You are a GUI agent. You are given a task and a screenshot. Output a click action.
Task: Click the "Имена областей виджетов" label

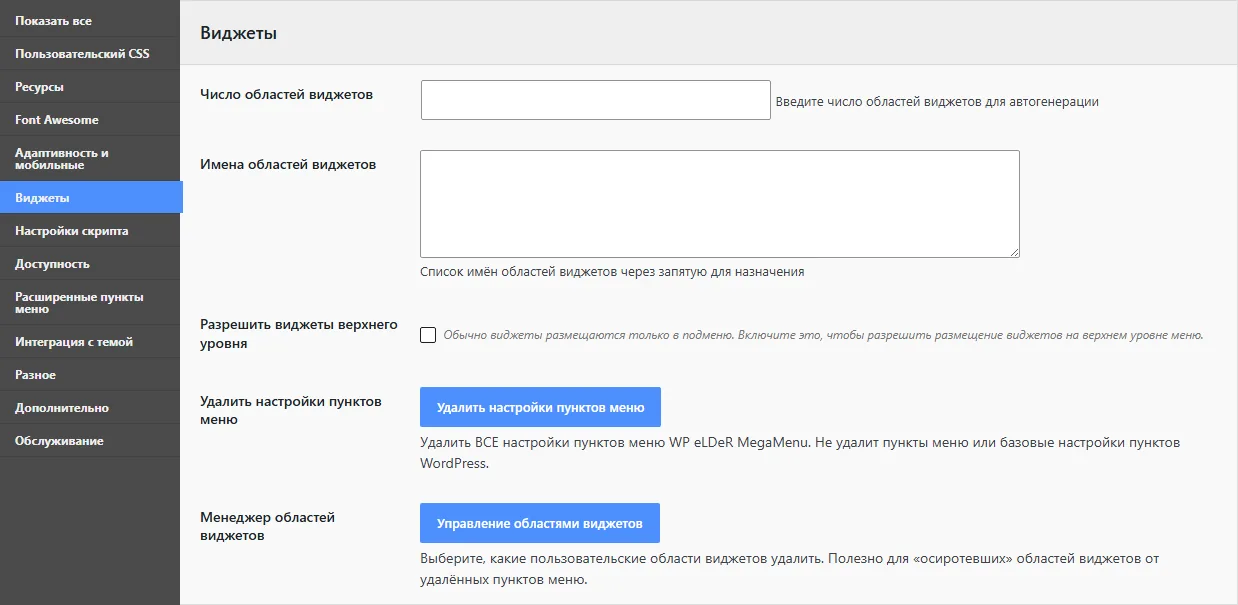click(x=288, y=164)
